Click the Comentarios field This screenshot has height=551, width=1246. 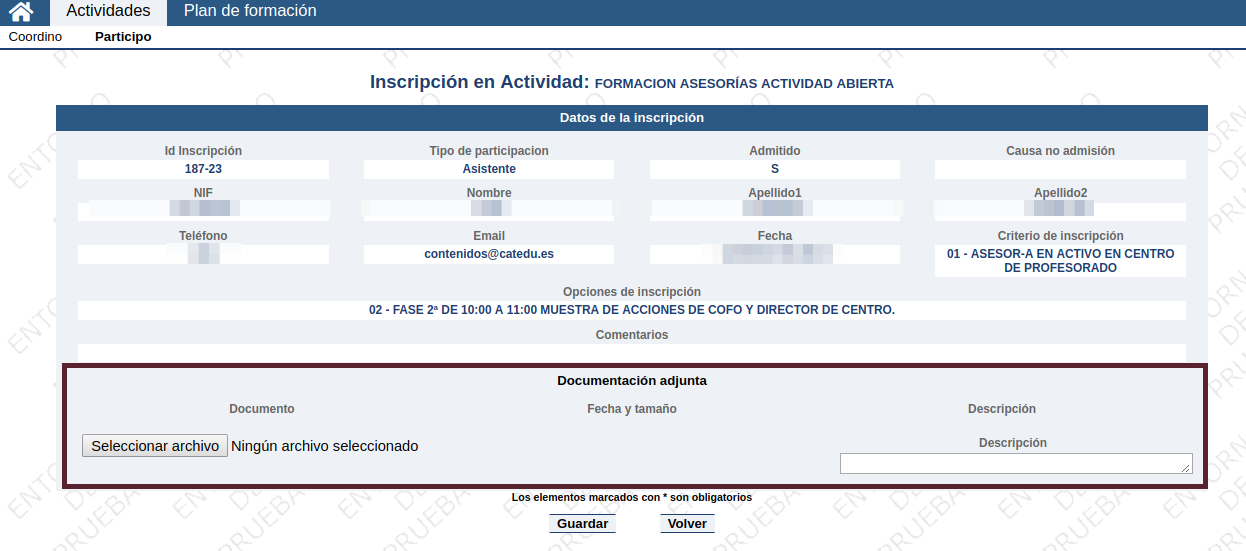[x=632, y=352]
